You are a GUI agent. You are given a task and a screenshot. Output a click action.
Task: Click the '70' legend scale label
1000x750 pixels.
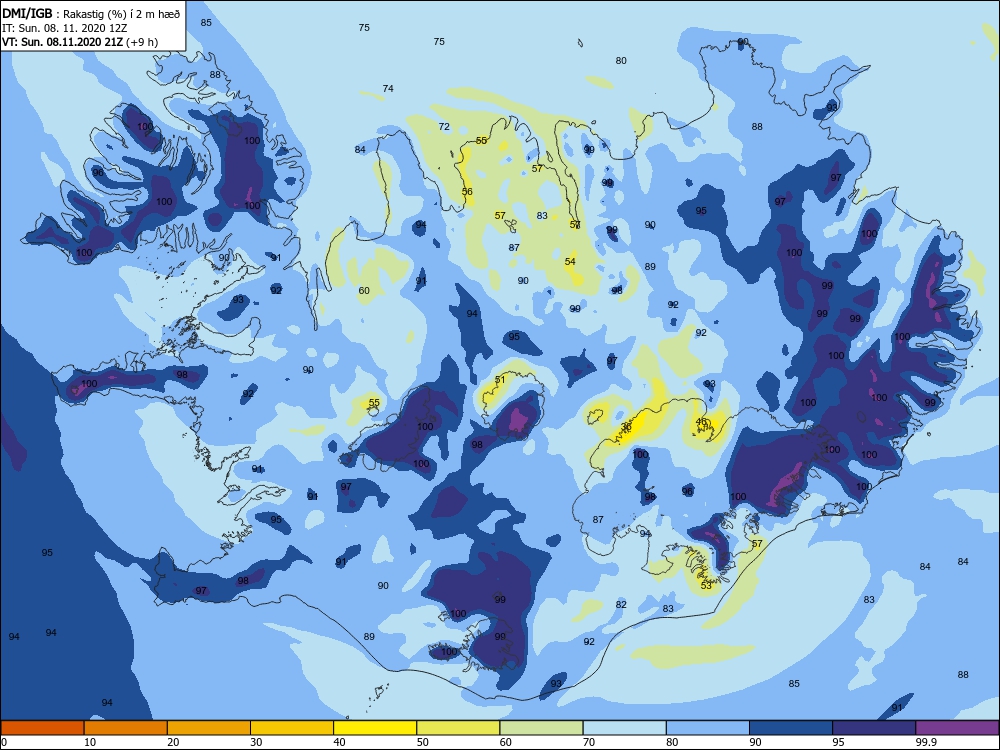(x=589, y=742)
